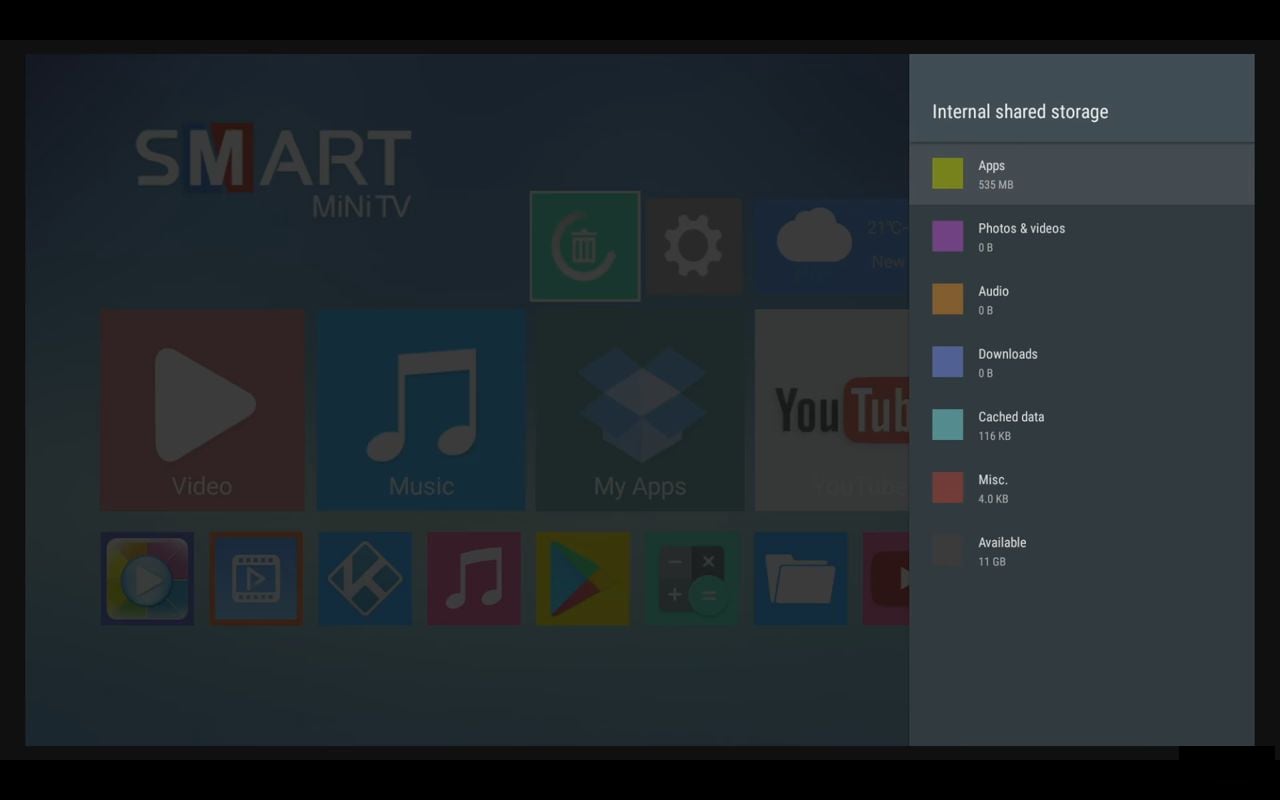
Task: Open the Google Play Store app
Action: (x=583, y=578)
